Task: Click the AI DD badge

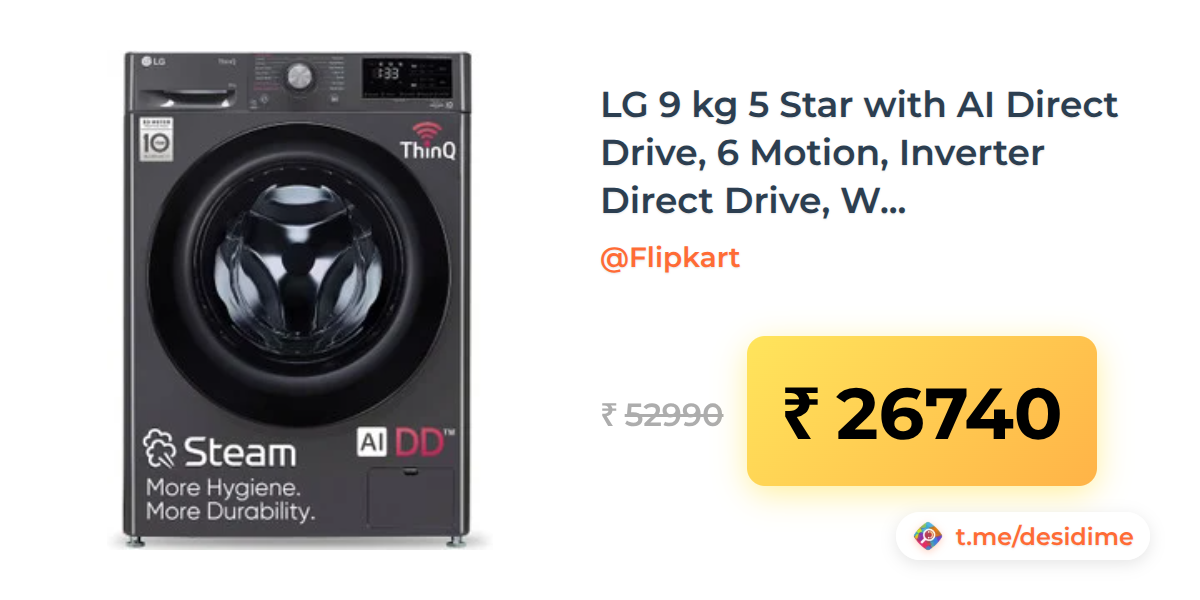Action: click(405, 443)
